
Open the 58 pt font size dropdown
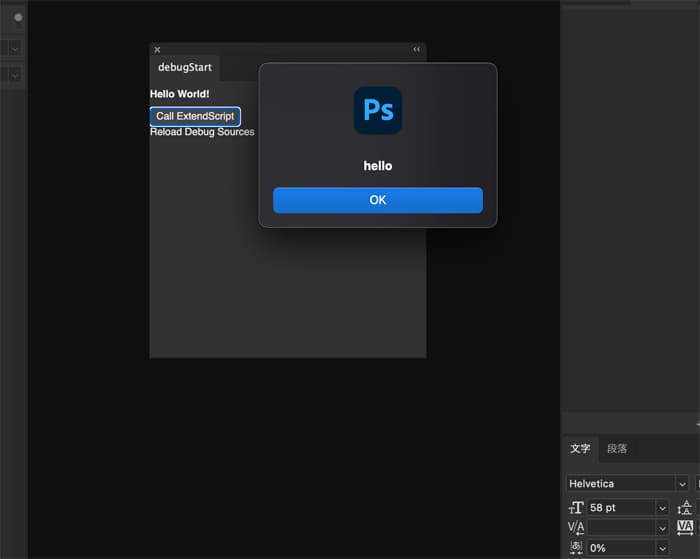[x=662, y=508]
